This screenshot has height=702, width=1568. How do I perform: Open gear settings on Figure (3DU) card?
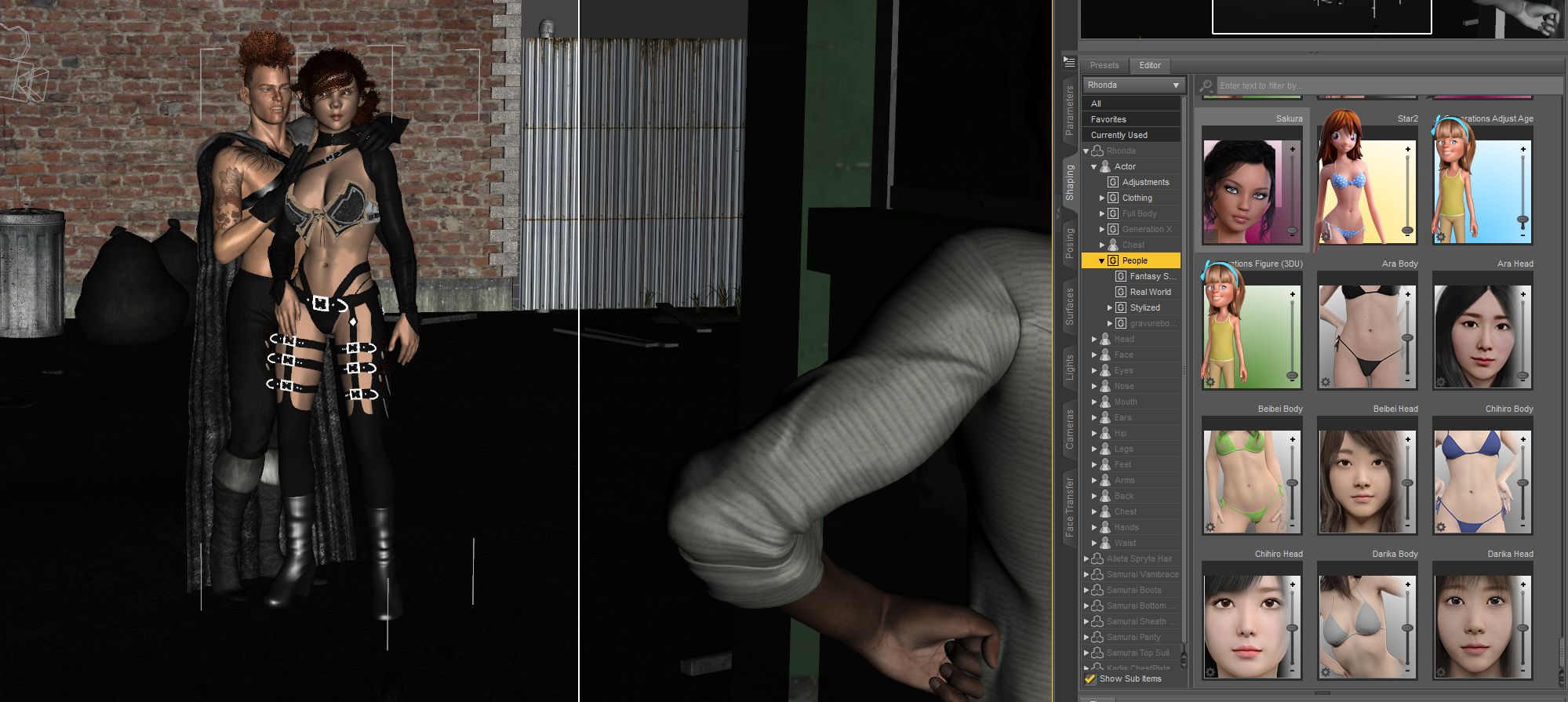1210,382
